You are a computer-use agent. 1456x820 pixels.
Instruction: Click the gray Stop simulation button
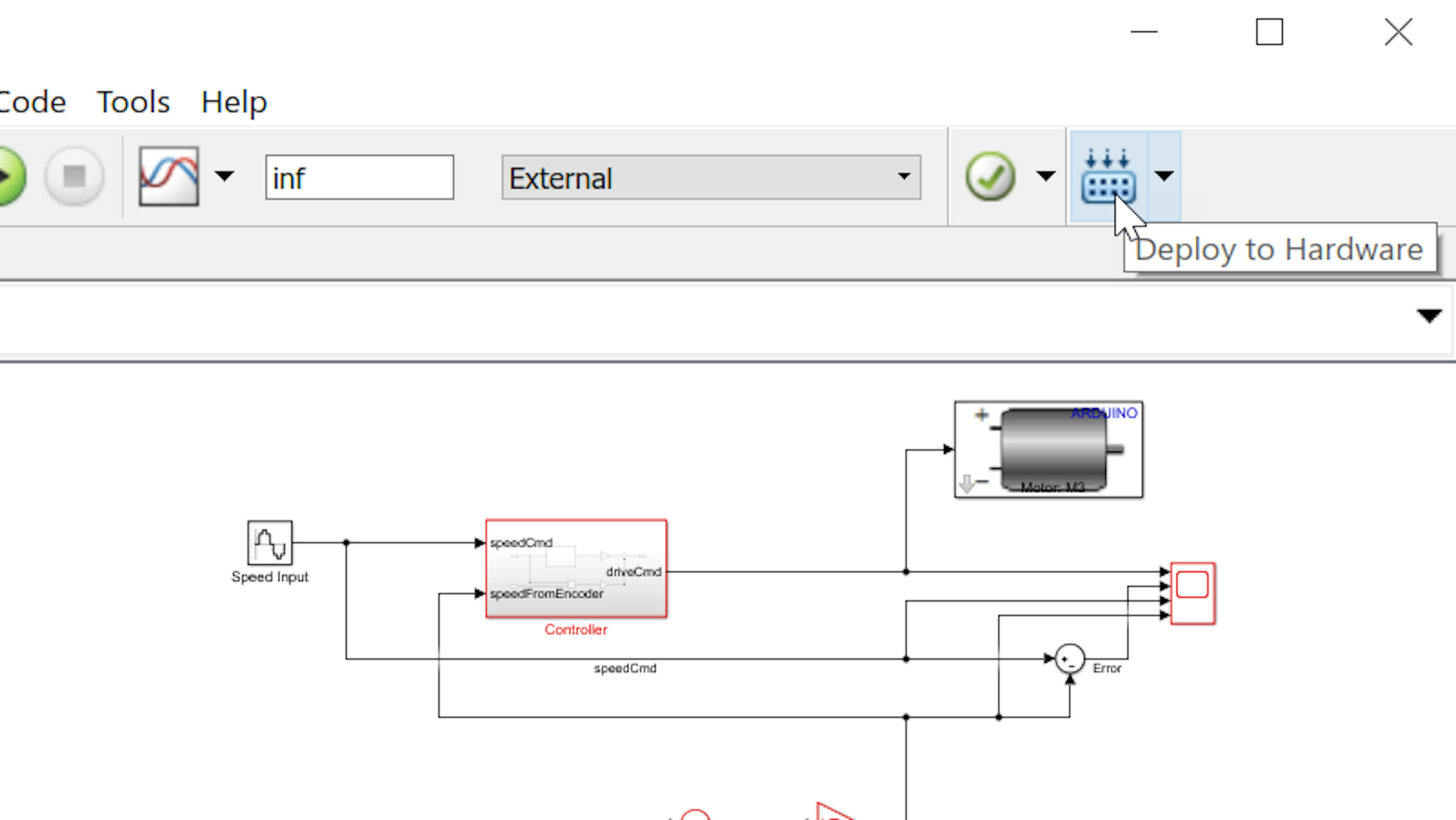(74, 176)
